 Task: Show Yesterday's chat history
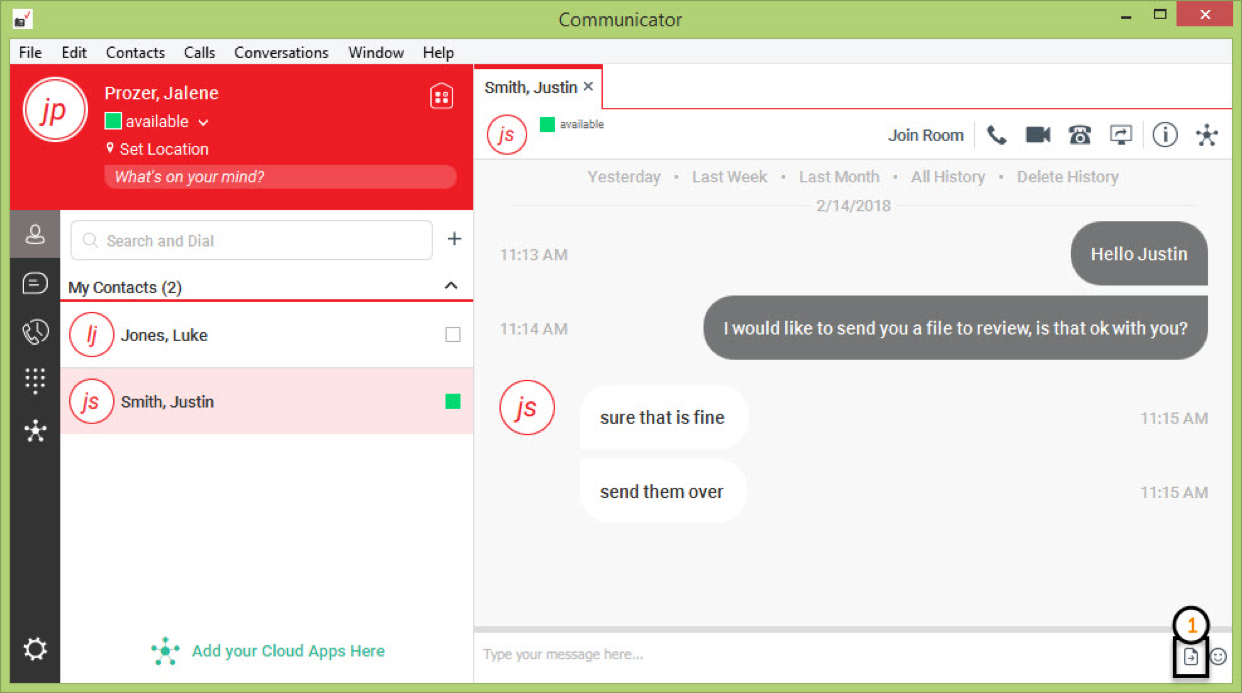pyautogui.click(x=624, y=176)
